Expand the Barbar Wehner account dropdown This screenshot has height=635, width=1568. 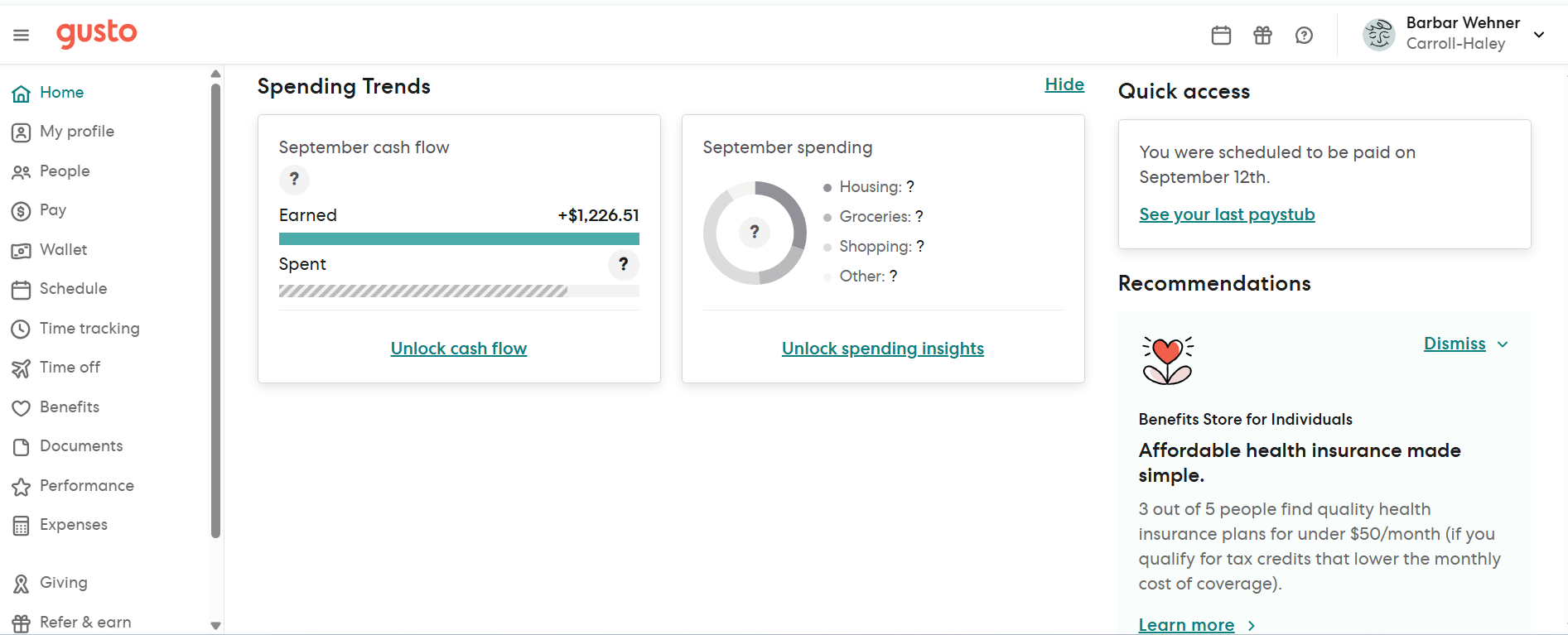(x=1539, y=35)
